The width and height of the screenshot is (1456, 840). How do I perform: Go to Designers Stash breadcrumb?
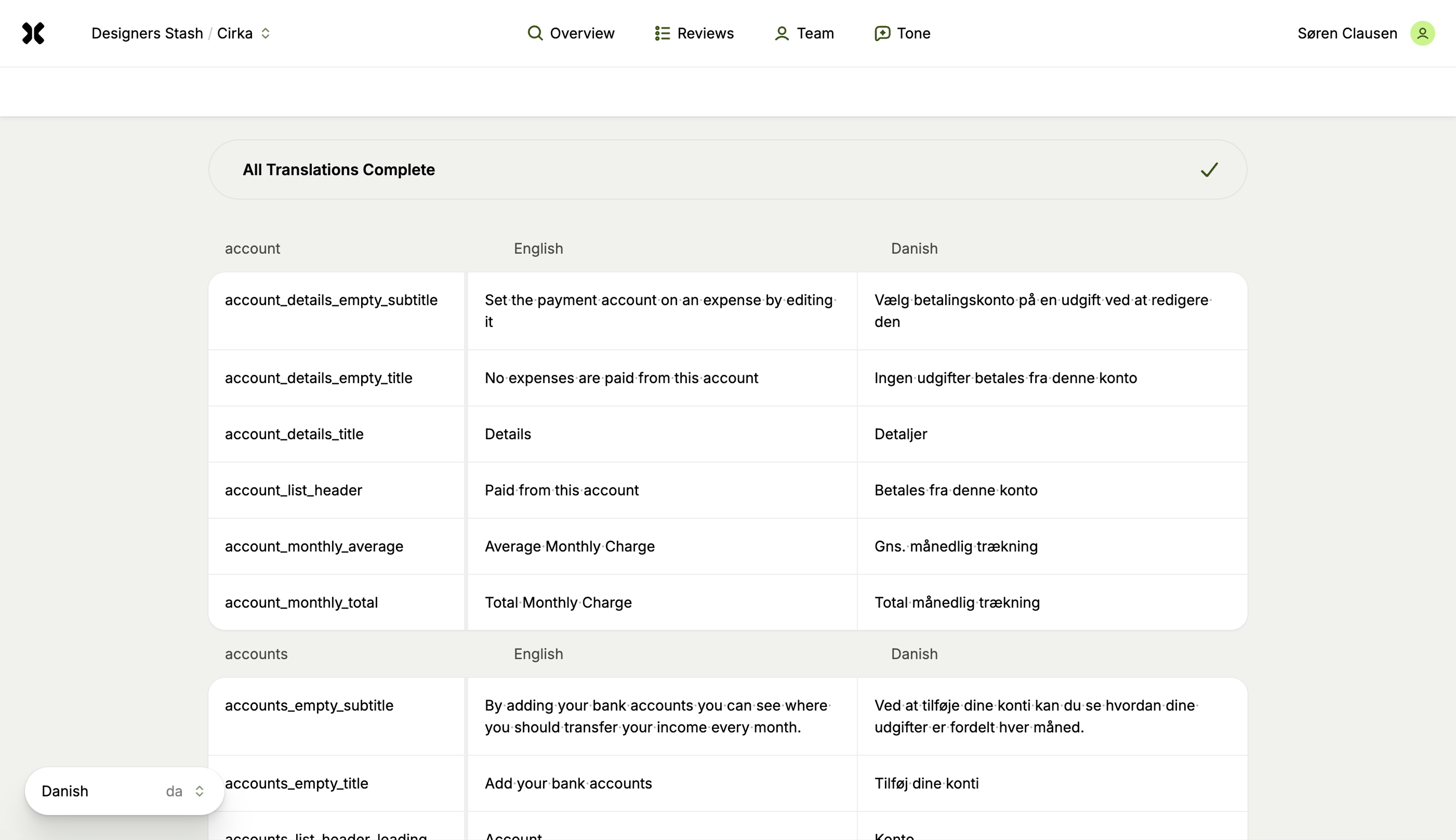pyautogui.click(x=147, y=33)
